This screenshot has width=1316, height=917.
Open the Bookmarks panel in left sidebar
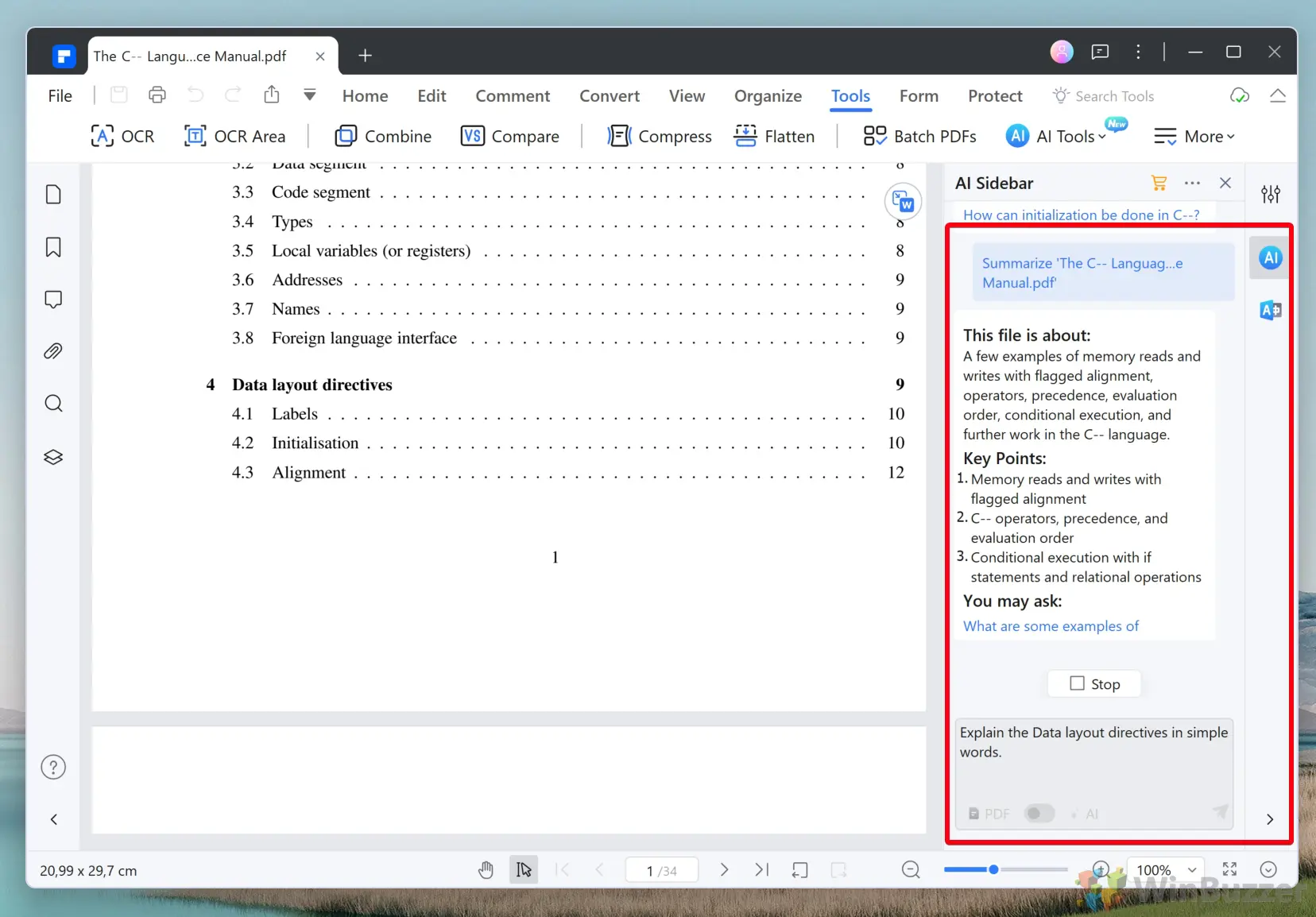pos(53,247)
